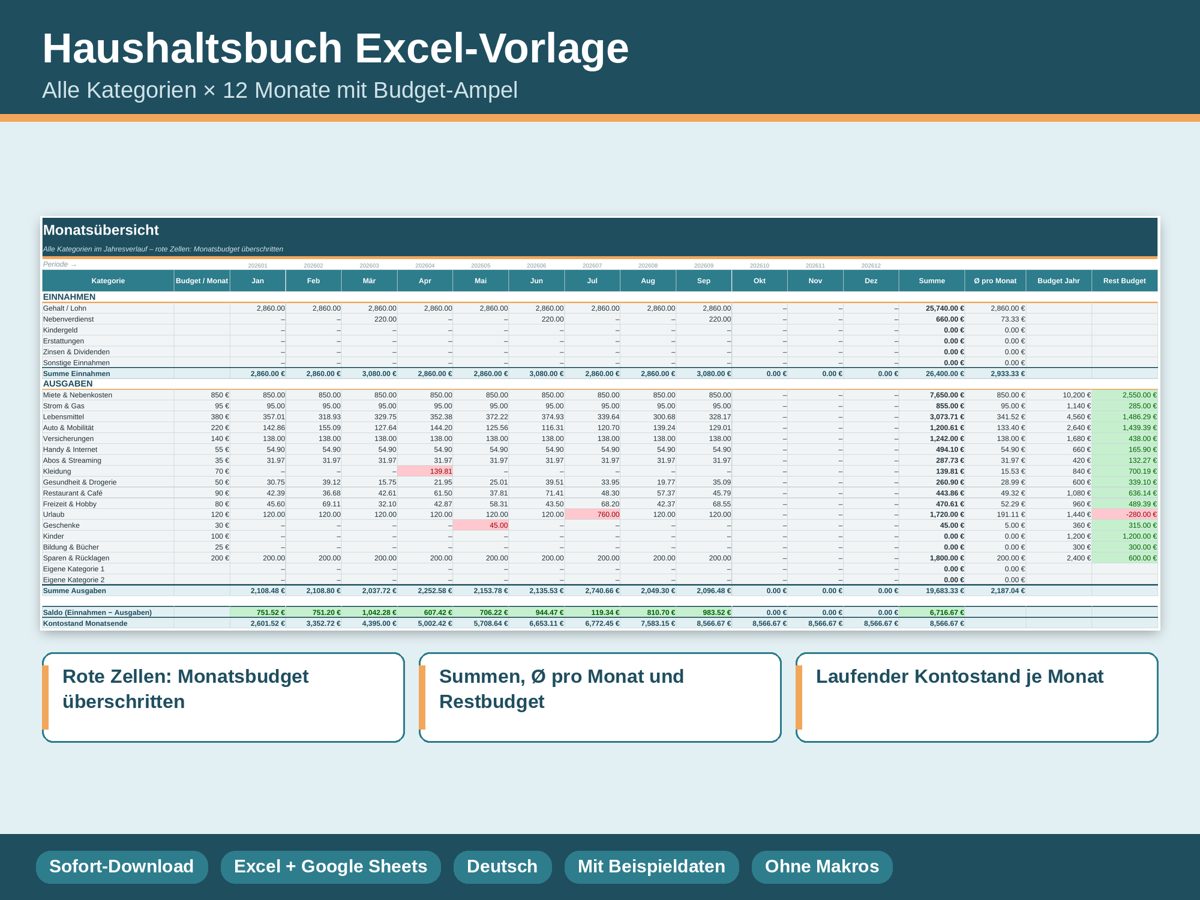The image size is (1200, 900).
Task: Click the Haushaltsbuch Excel-Vorlage title
Action: click(336, 49)
